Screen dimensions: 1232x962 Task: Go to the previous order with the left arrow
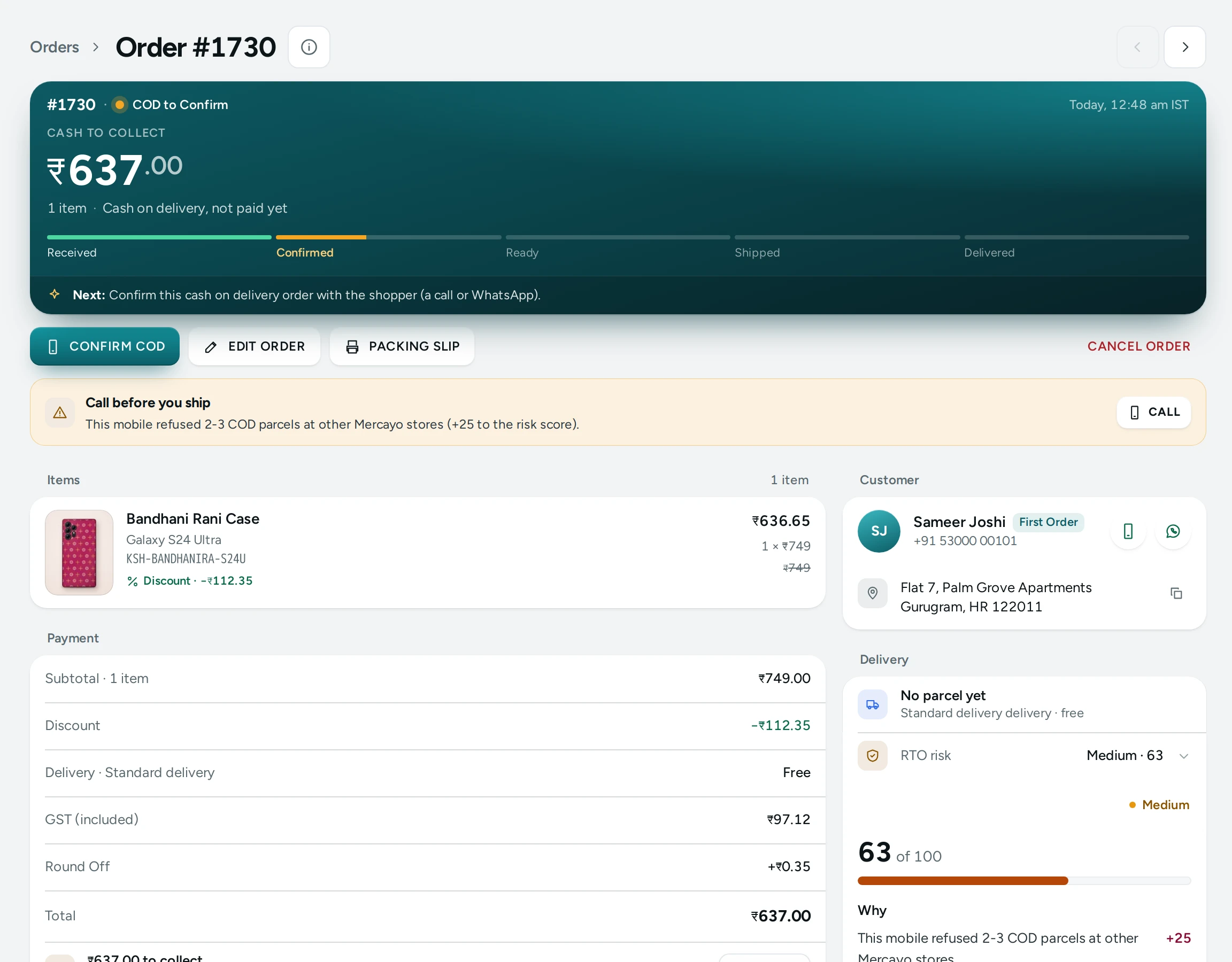1137,47
